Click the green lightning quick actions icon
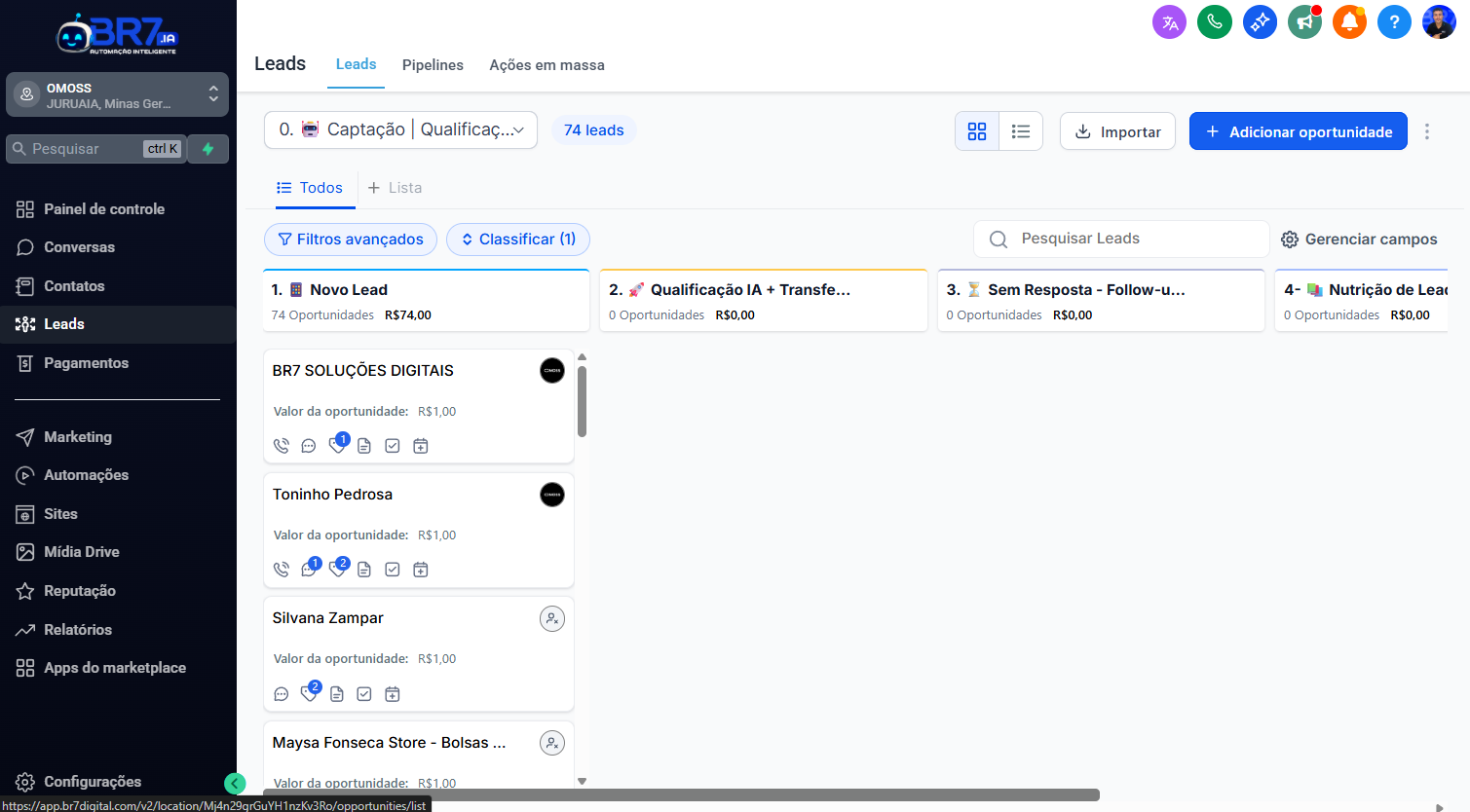Viewport: 1470px width, 812px height. pos(207,149)
